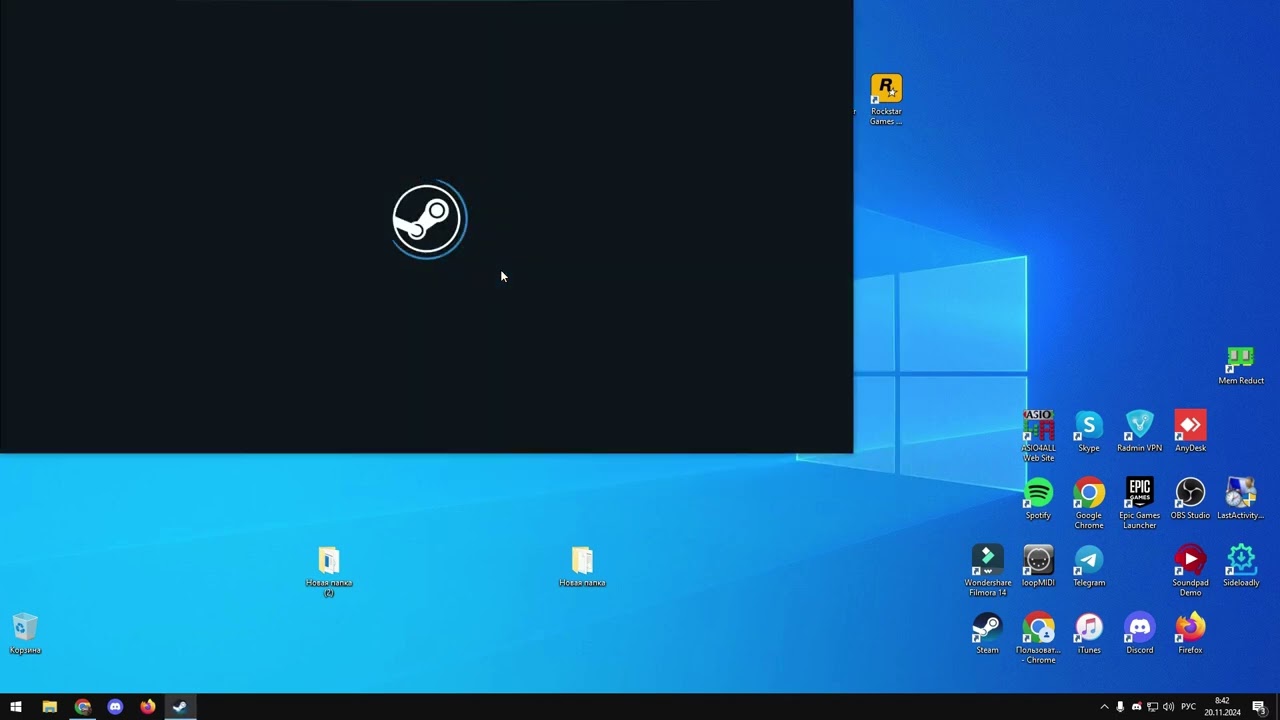
Task: Open the loopMIDI desktop shortcut
Action: click(x=1038, y=565)
